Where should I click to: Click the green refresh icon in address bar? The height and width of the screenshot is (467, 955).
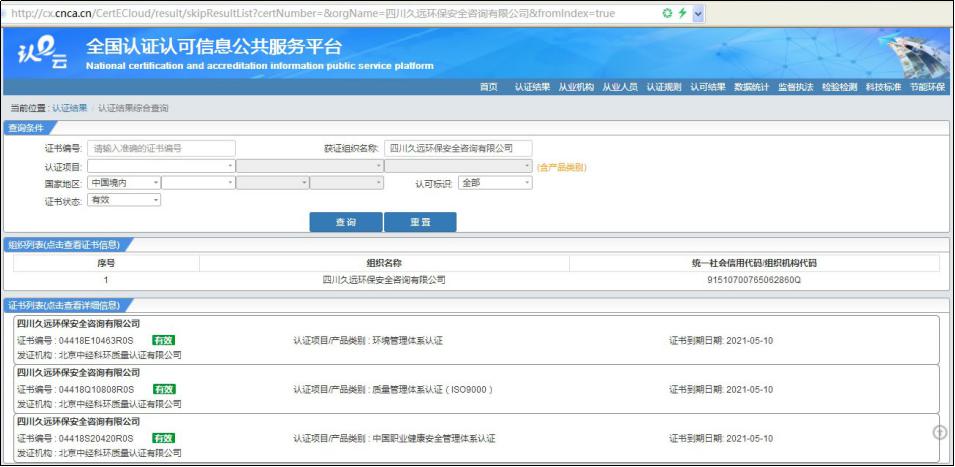click(x=668, y=13)
